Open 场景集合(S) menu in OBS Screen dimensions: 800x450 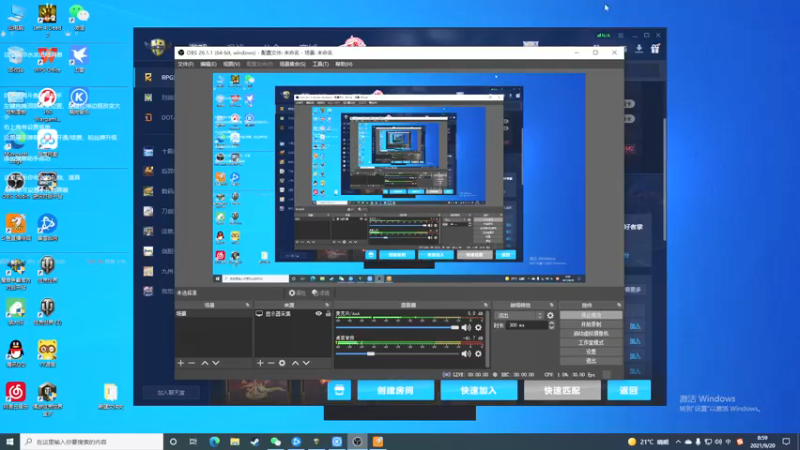coord(292,64)
